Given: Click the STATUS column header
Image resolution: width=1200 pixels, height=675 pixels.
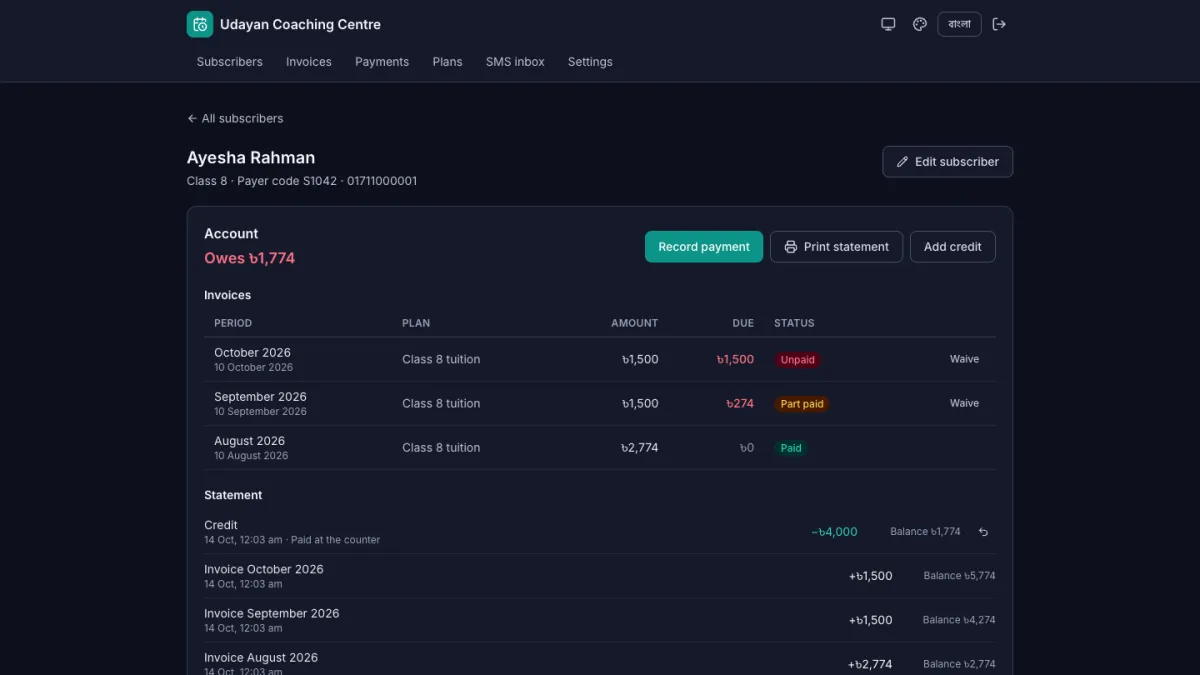Looking at the screenshot, I should click(x=794, y=323).
